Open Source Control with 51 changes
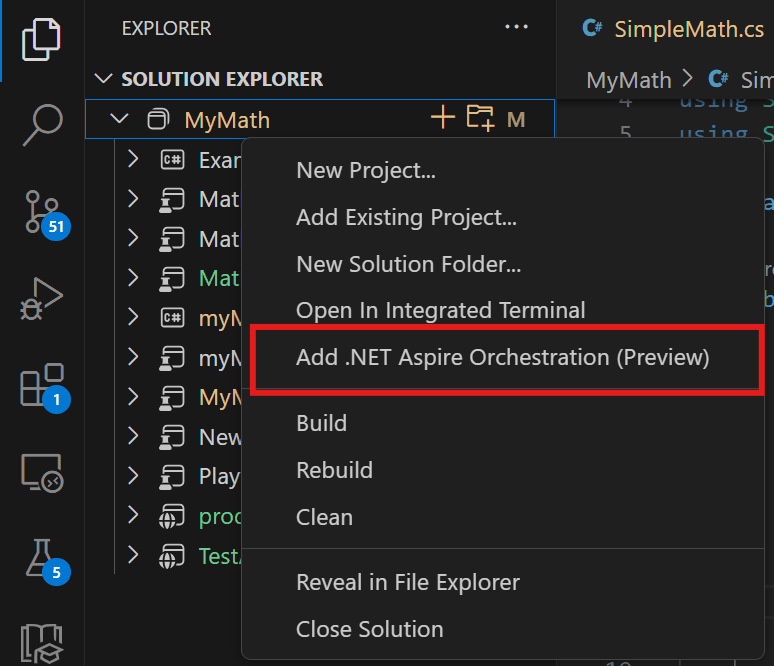This screenshot has width=774, height=666. (x=47, y=215)
